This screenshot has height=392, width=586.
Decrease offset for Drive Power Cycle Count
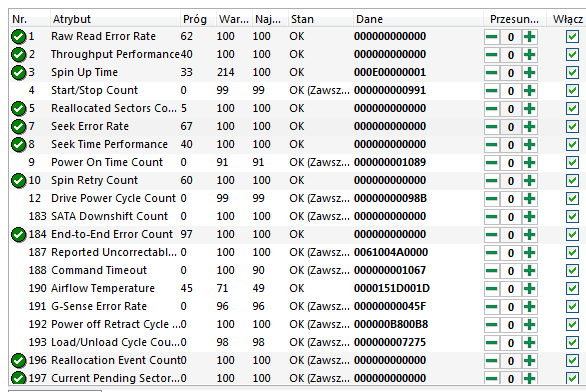pos(492,198)
